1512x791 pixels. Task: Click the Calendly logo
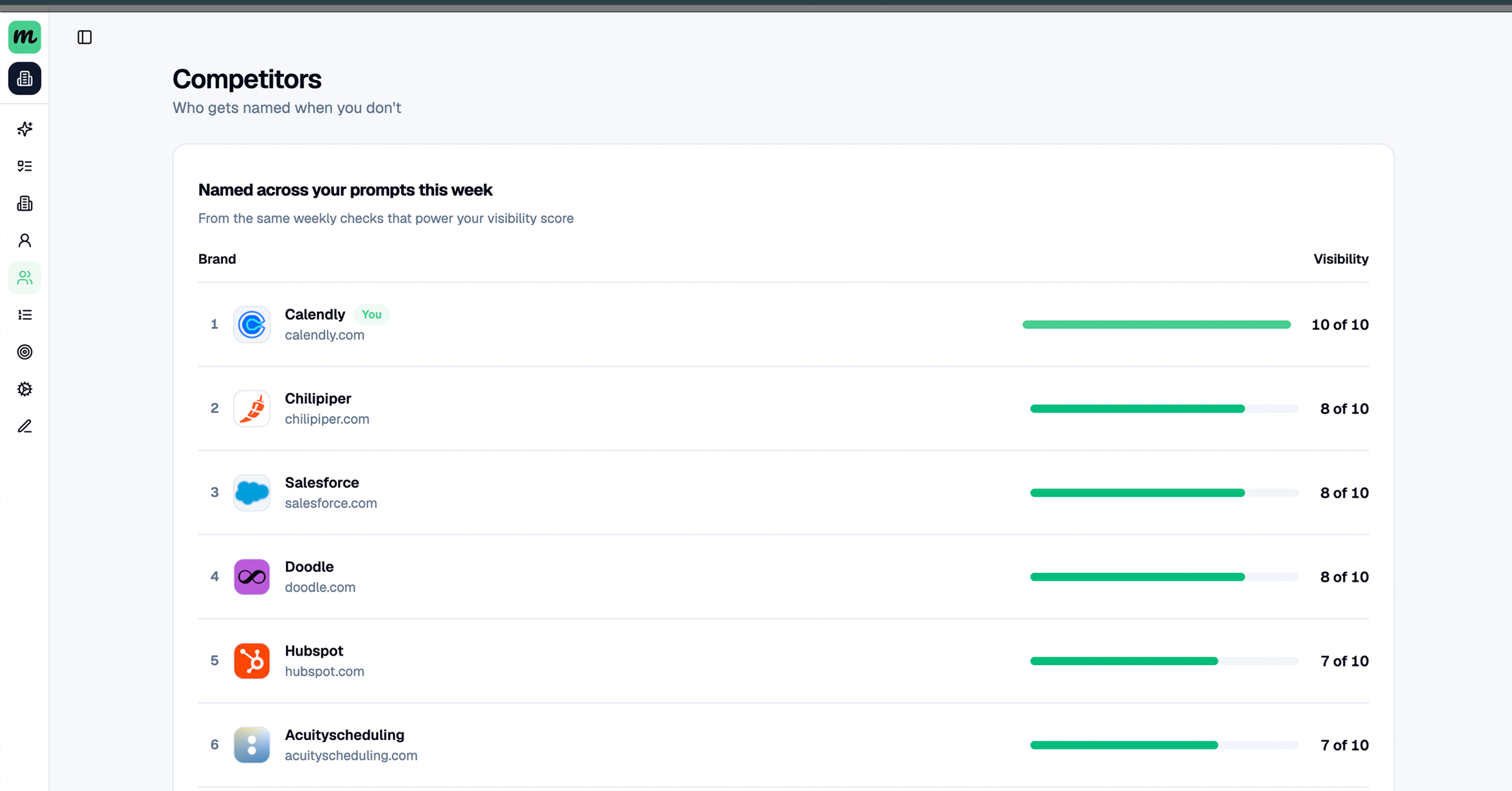(252, 324)
